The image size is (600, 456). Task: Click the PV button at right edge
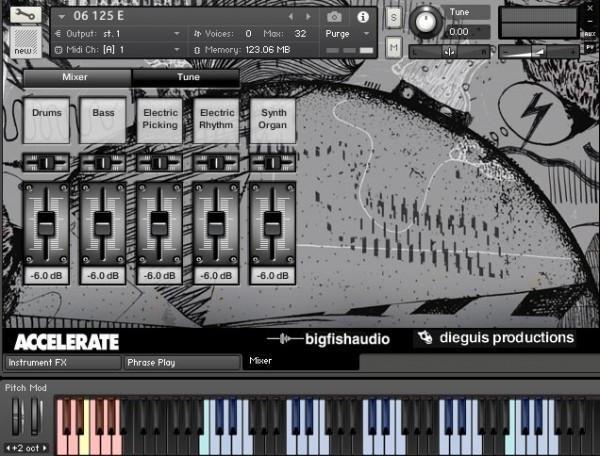590,47
